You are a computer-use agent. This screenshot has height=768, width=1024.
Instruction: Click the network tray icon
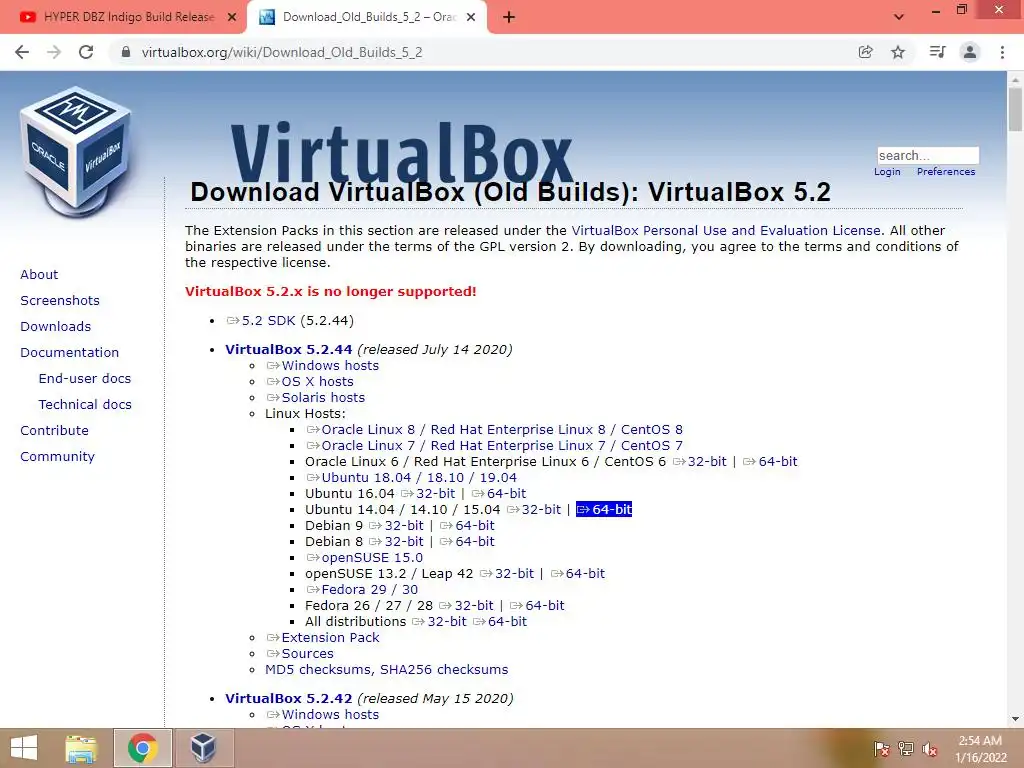click(906, 748)
